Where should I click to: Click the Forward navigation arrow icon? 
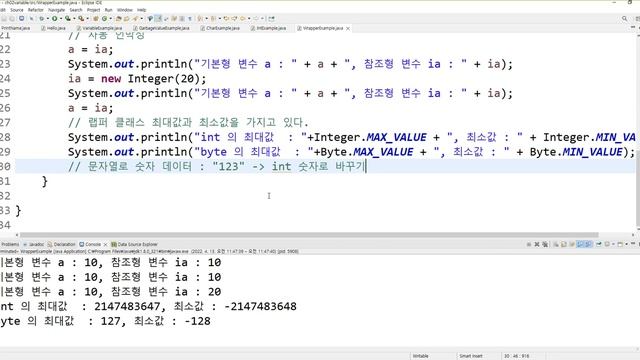point(256,18)
